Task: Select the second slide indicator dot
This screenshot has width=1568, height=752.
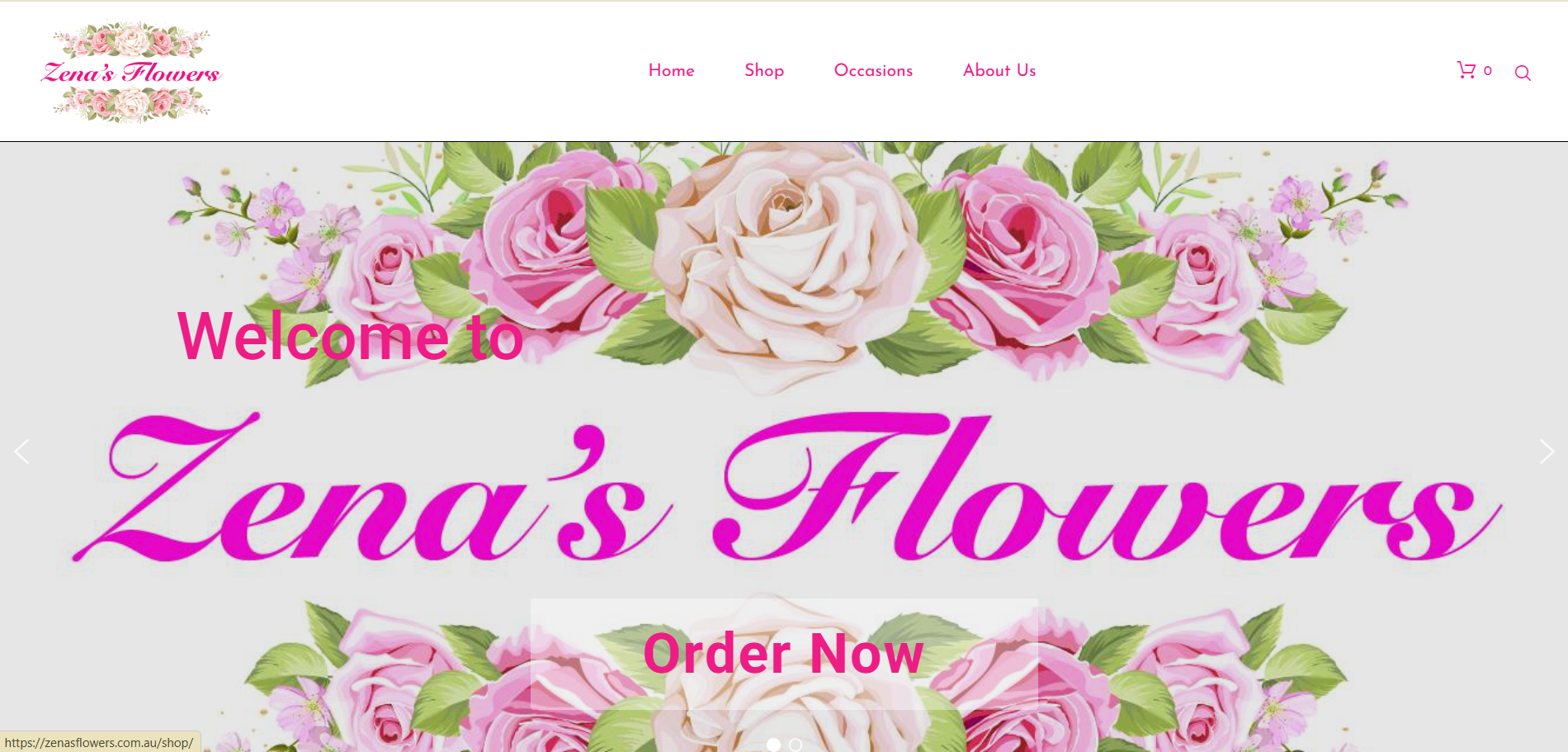Action: 796,745
